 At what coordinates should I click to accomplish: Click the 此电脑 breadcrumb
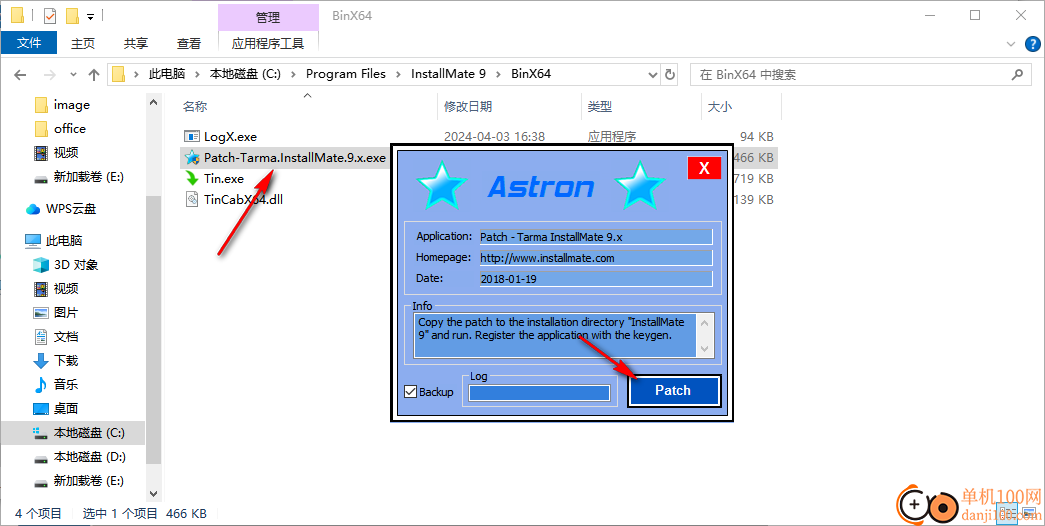(x=167, y=74)
